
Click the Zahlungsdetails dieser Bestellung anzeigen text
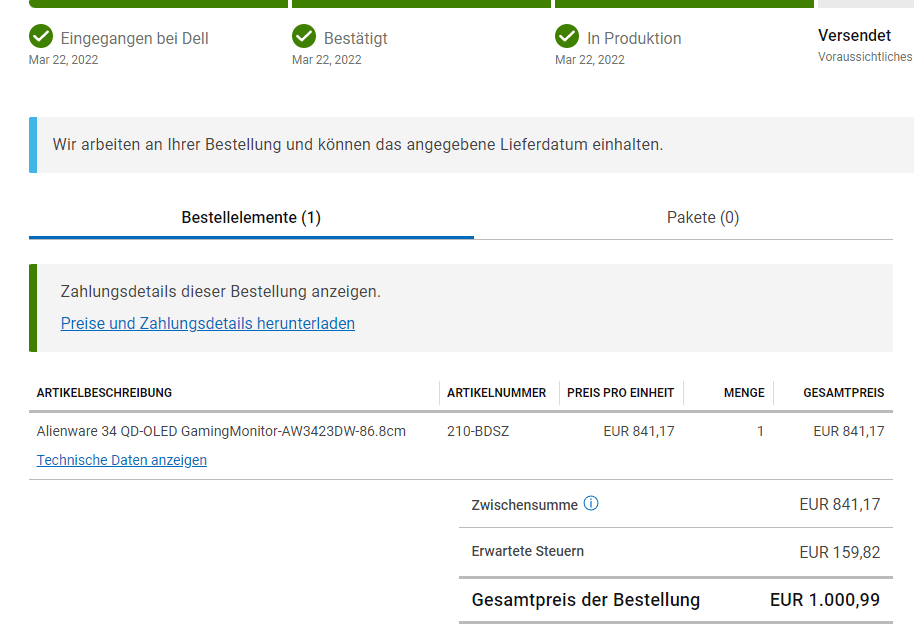(x=220, y=291)
